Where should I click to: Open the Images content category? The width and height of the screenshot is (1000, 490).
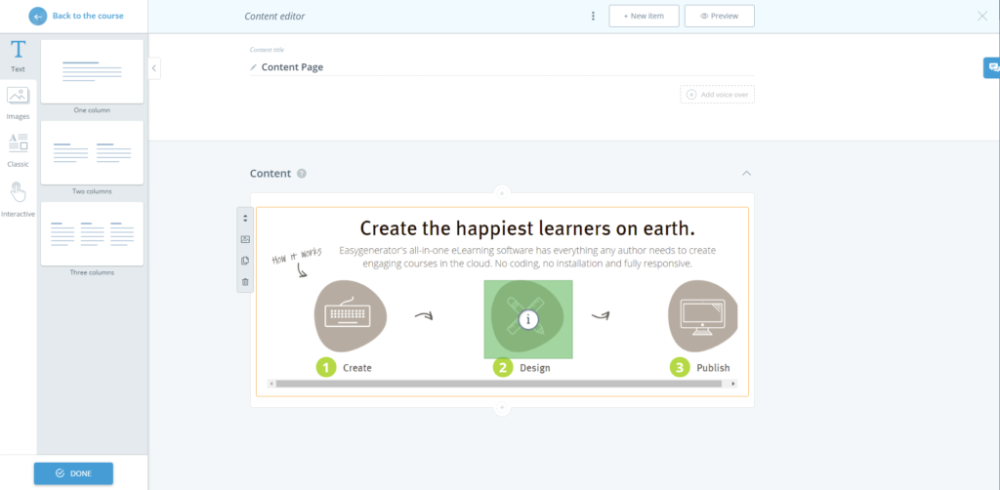point(18,103)
